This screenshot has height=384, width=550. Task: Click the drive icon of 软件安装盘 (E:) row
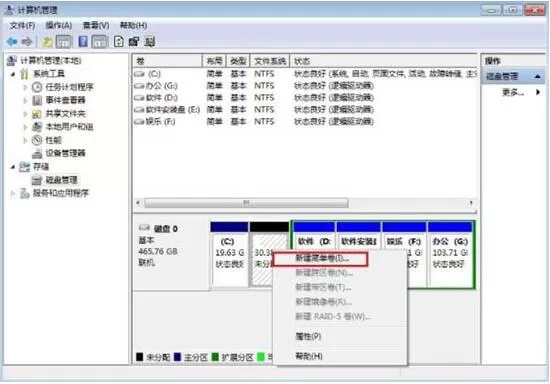click(140, 110)
